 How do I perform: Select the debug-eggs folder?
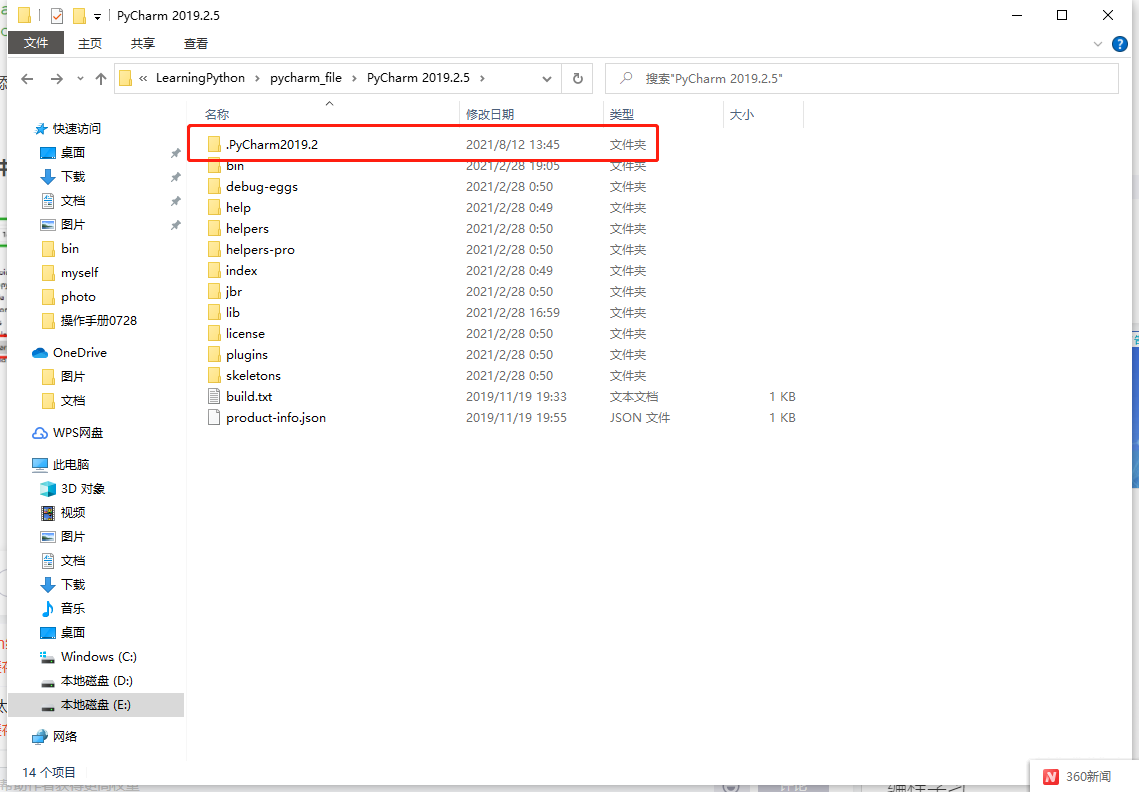[x=262, y=187]
